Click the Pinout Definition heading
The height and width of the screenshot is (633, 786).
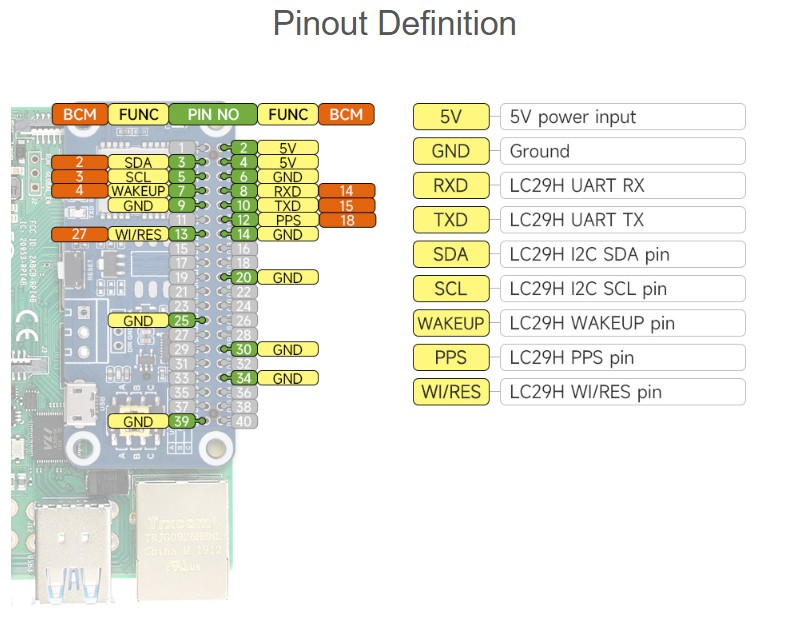click(395, 24)
